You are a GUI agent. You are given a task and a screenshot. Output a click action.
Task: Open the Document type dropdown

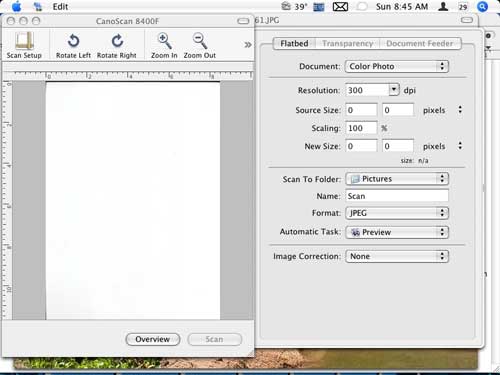(x=397, y=66)
